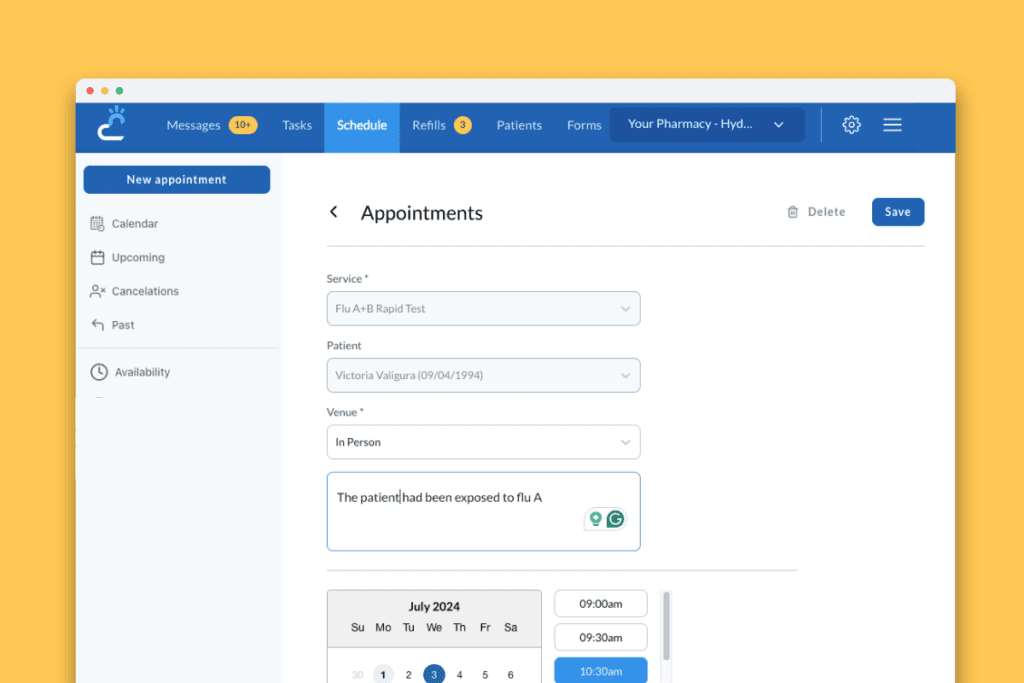The width and height of the screenshot is (1024, 683).
Task: Select July 5 in the calendar
Action: click(485, 675)
